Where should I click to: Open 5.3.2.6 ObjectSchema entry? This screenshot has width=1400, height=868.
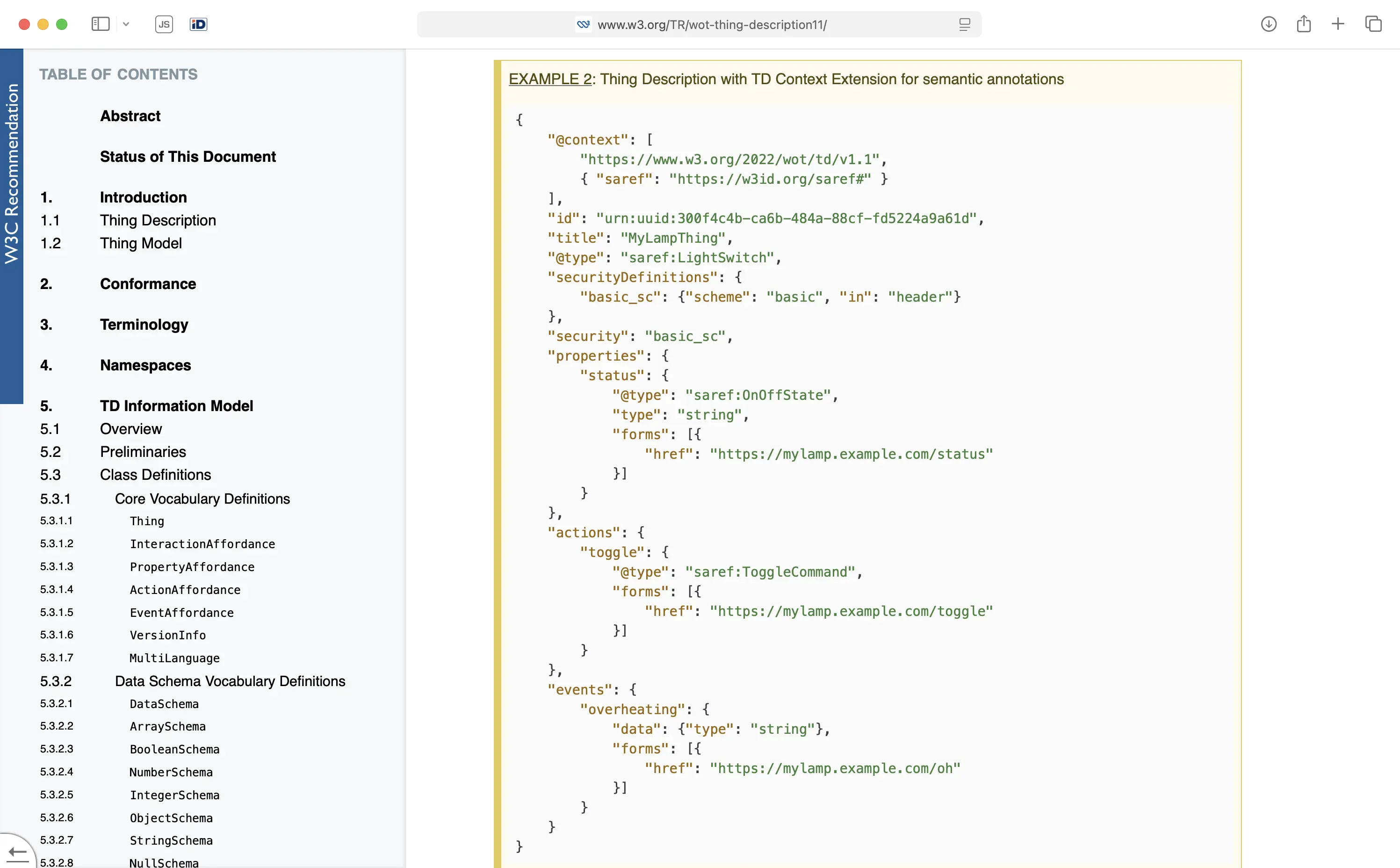click(x=171, y=818)
